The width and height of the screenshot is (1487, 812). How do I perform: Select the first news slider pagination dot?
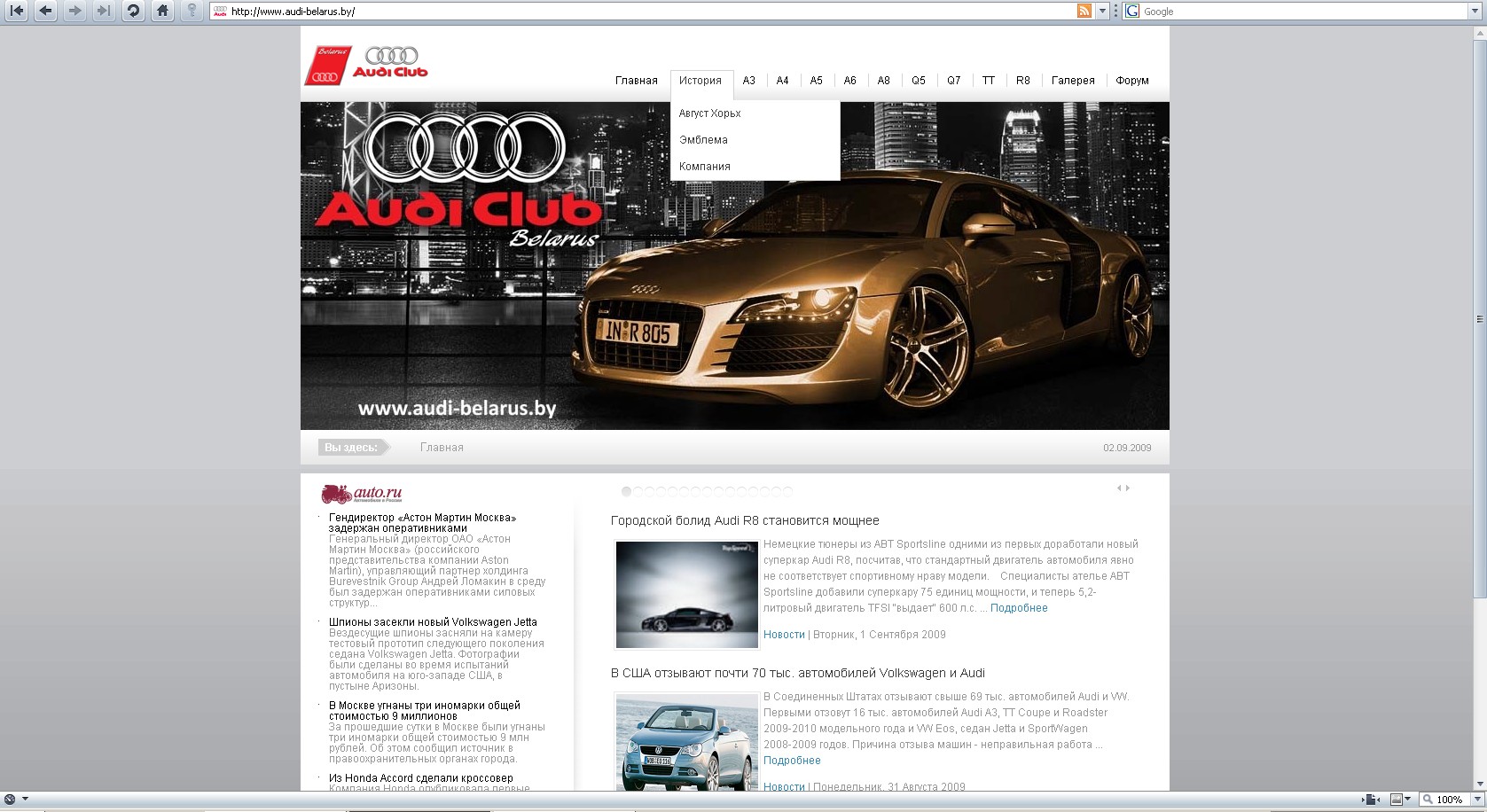tap(626, 491)
